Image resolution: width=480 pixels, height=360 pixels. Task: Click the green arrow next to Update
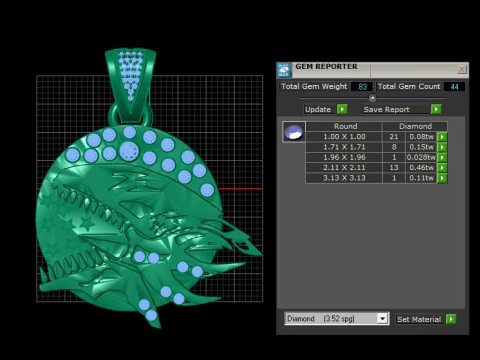pos(342,109)
